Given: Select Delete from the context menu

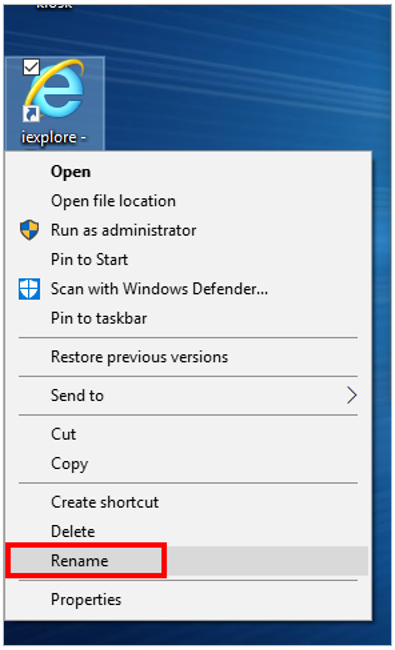Looking at the screenshot, I should pyautogui.click(x=73, y=531).
